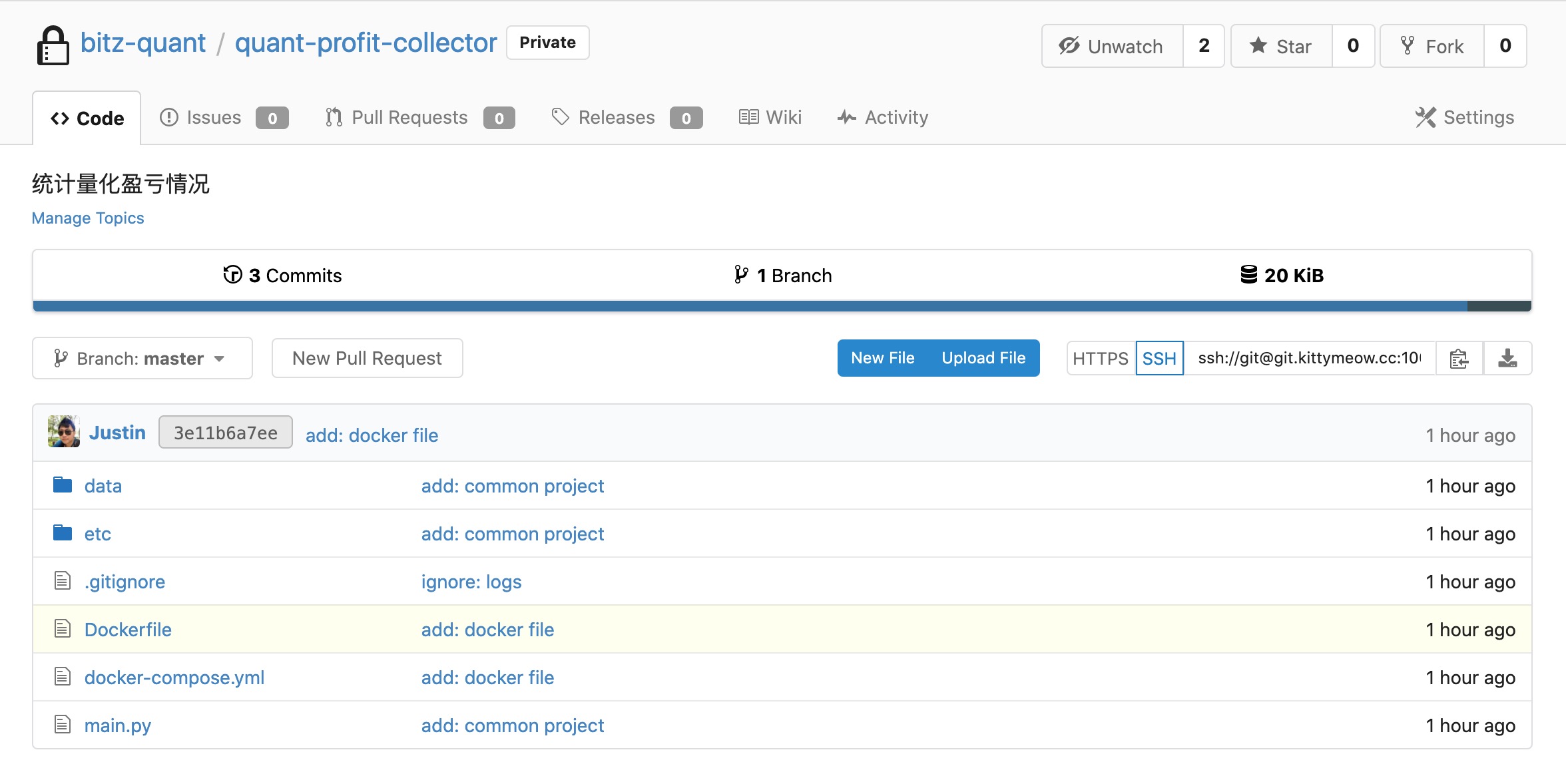Click the blue language statistics bar
Screen dimensions: 1566x784
pyautogui.click(x=749, y=306)
